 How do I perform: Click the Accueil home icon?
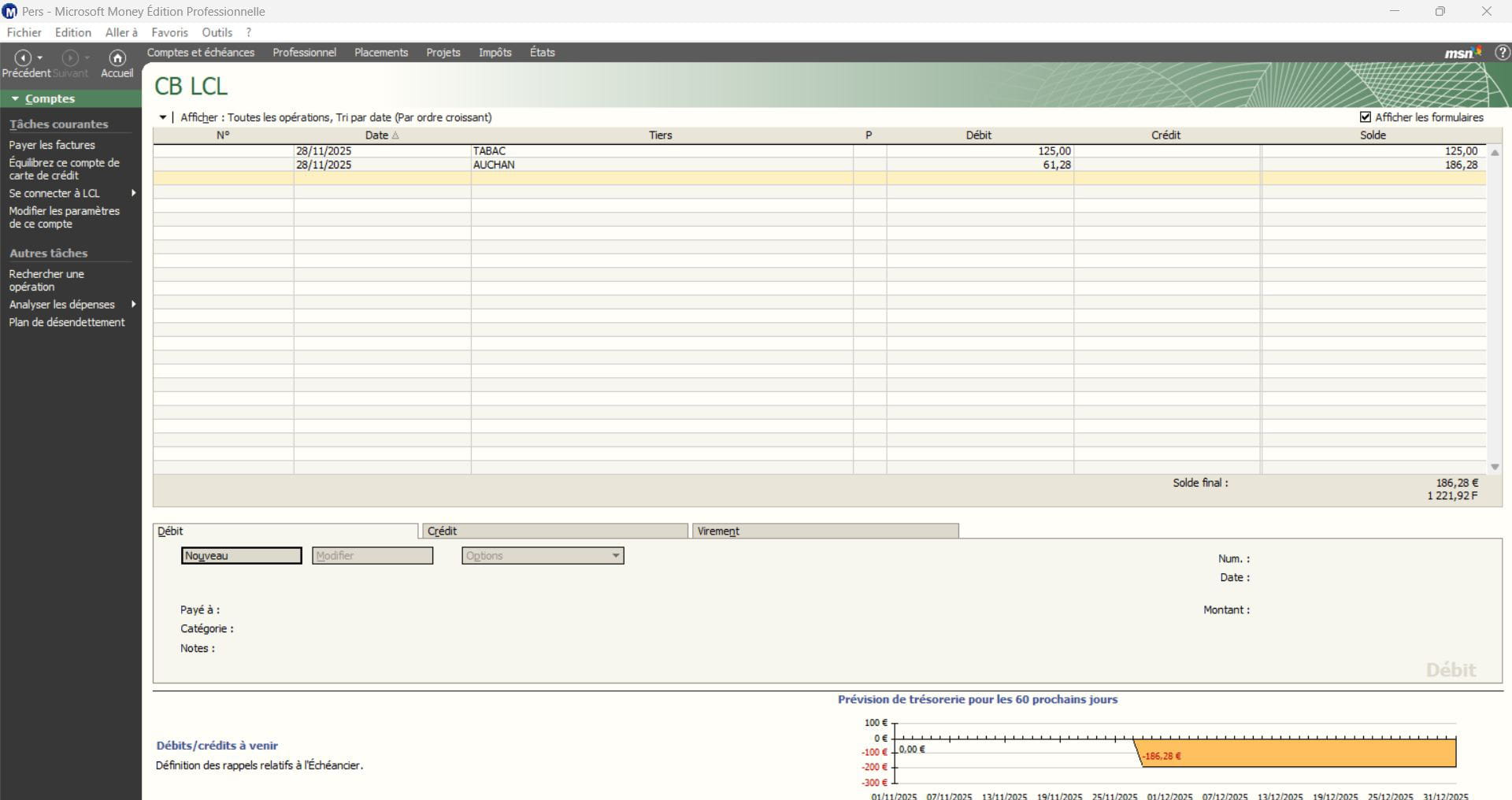pyautogui.click(x=117, y=57)
